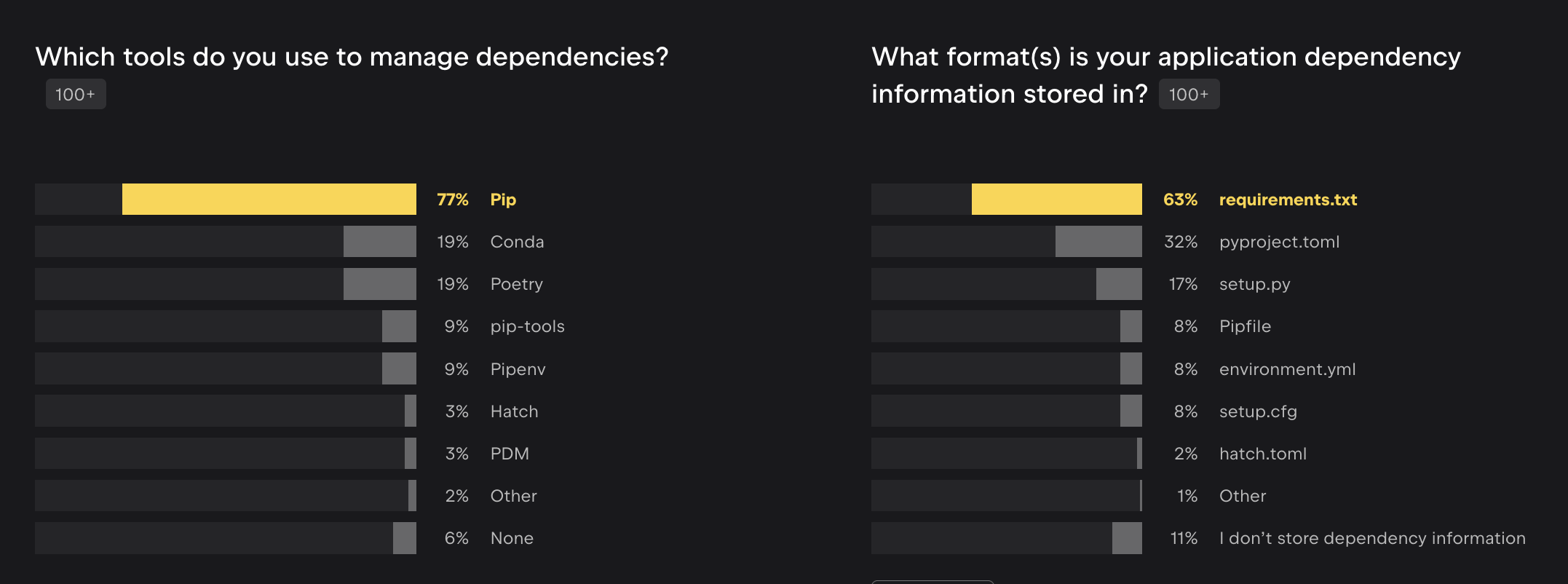Select the Poetry row label
Viewport: 1568px width, 584px height.
click(516, 284)
